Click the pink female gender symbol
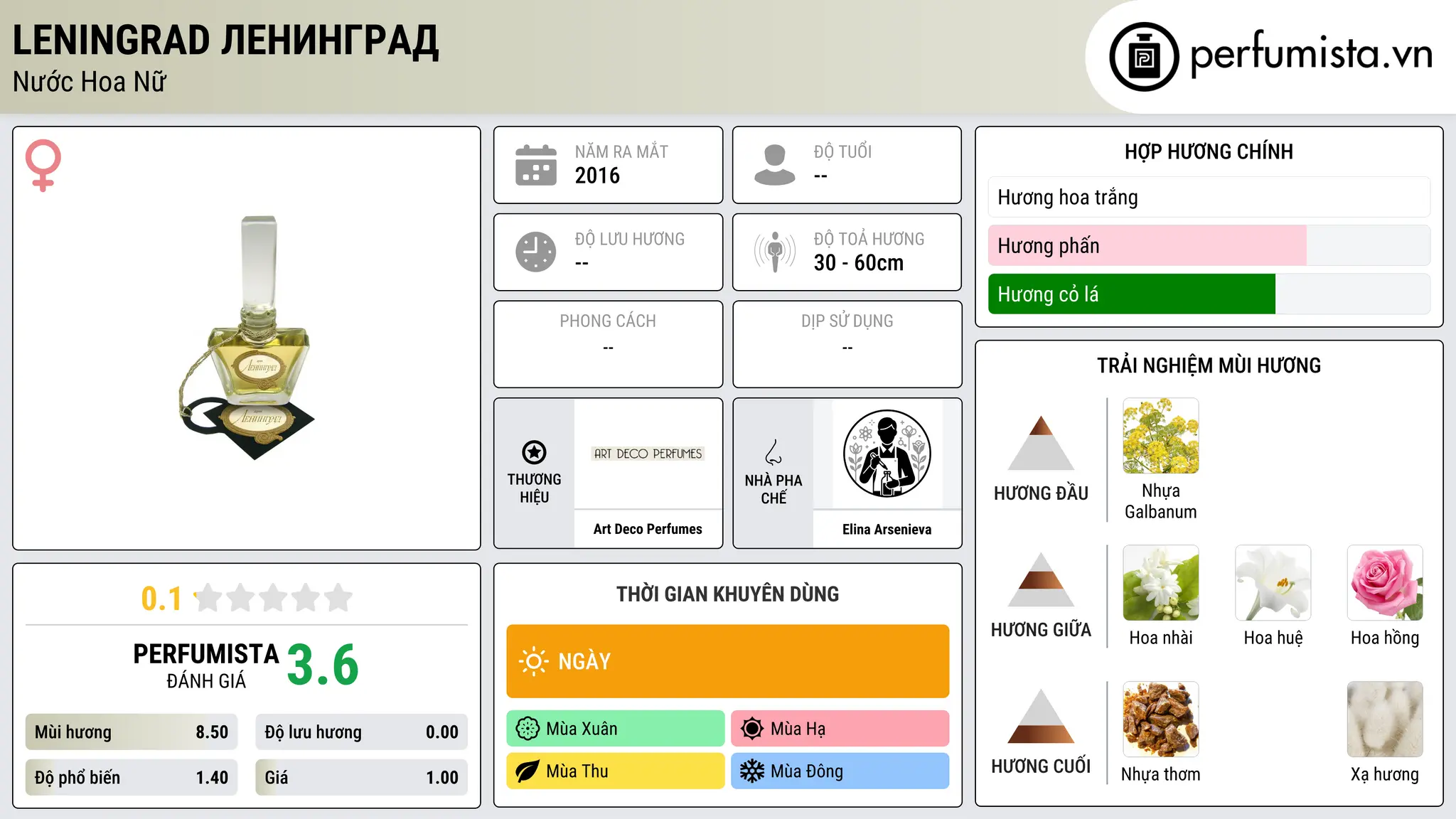 [x=43, y=165]
